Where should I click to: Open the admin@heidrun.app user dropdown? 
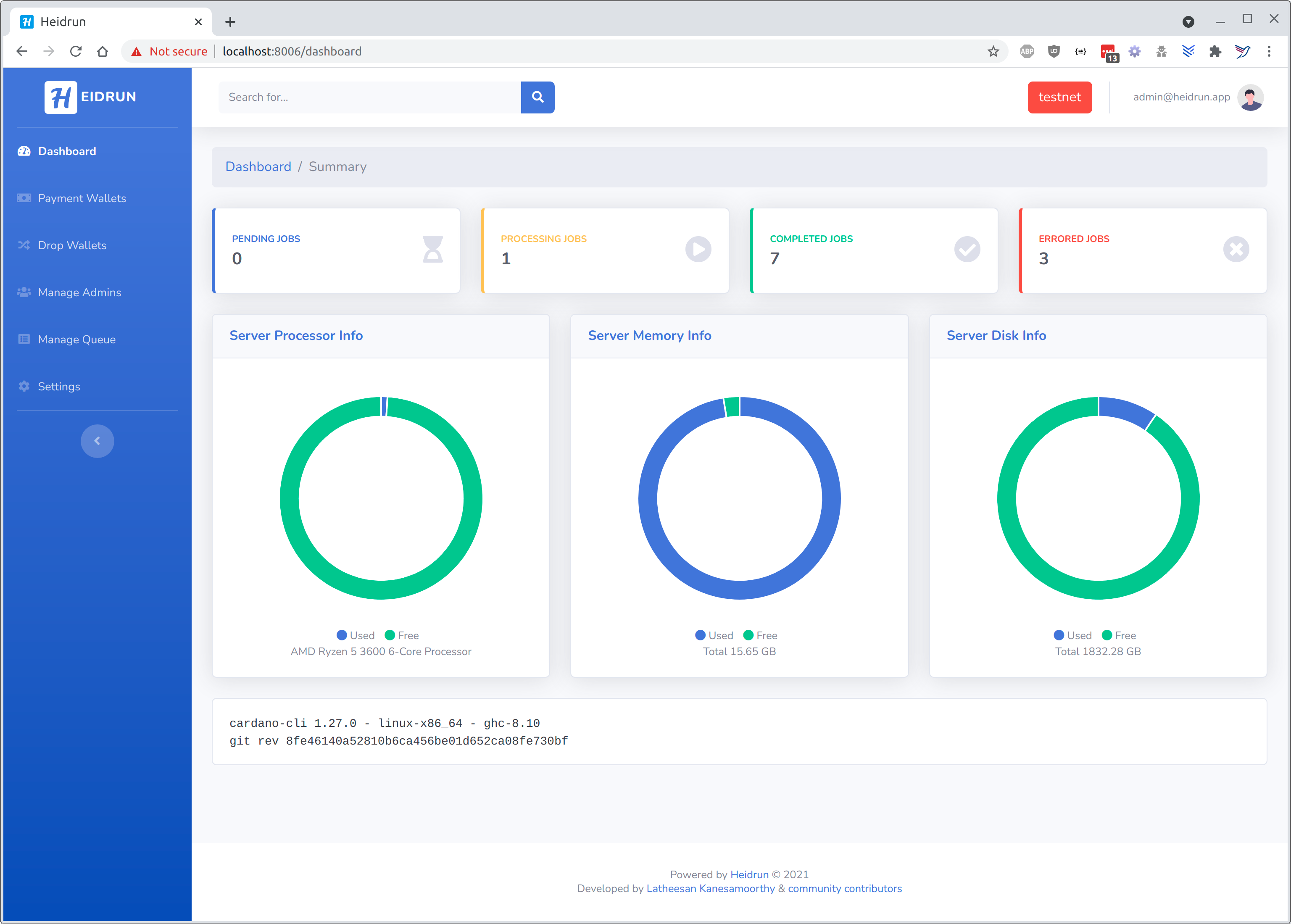[x=1181, y=97]
